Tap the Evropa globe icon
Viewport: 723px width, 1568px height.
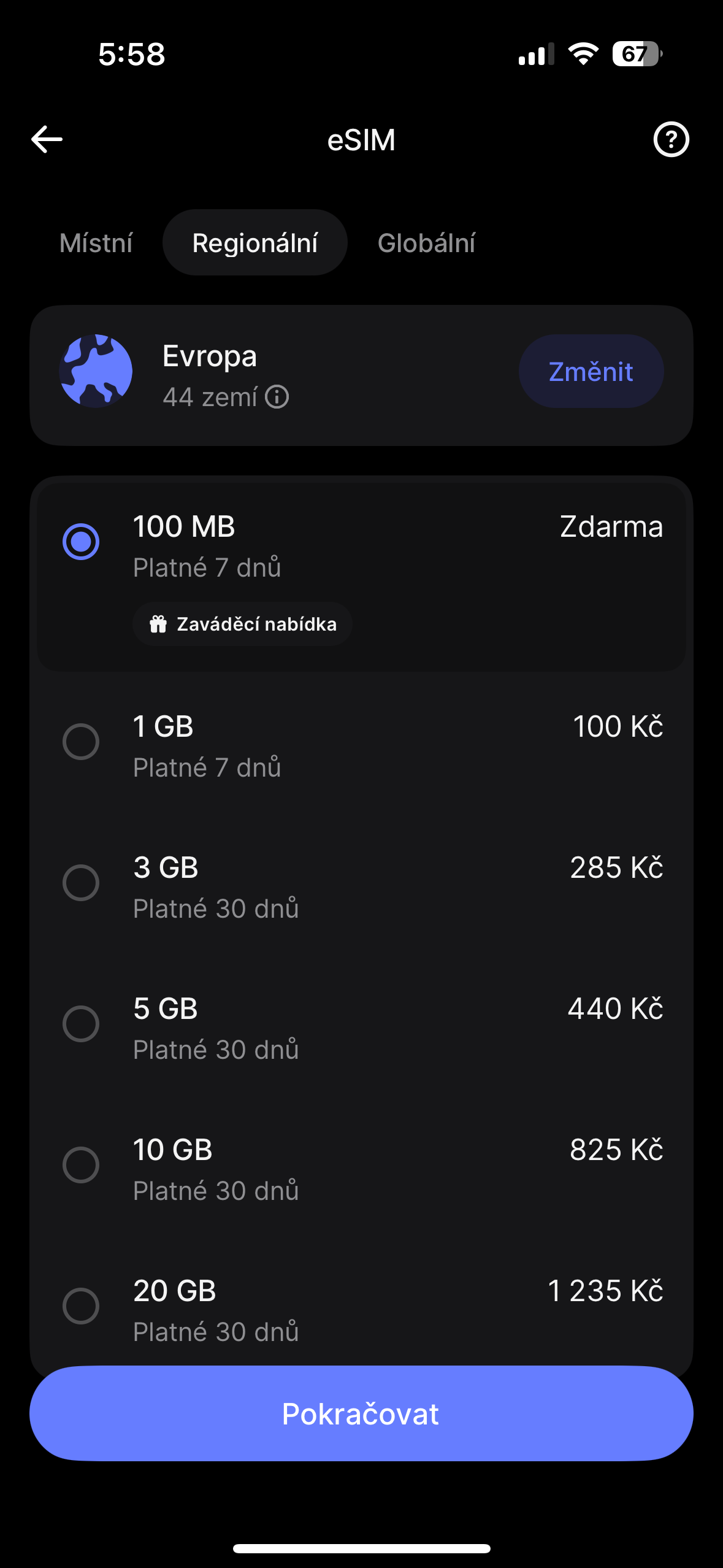pos(96,371)
